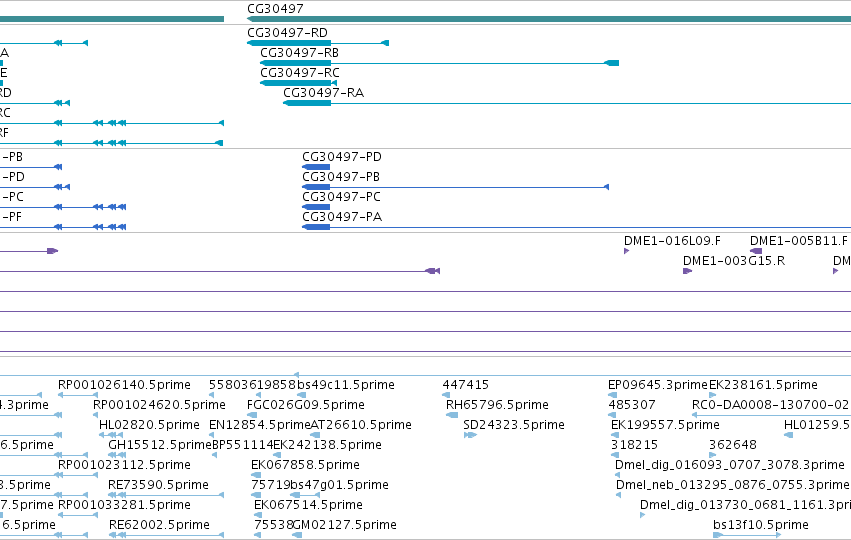Select the RP001033281.5prime EST label
Screen dimensions: 851x540
click(x=124, y=505)
